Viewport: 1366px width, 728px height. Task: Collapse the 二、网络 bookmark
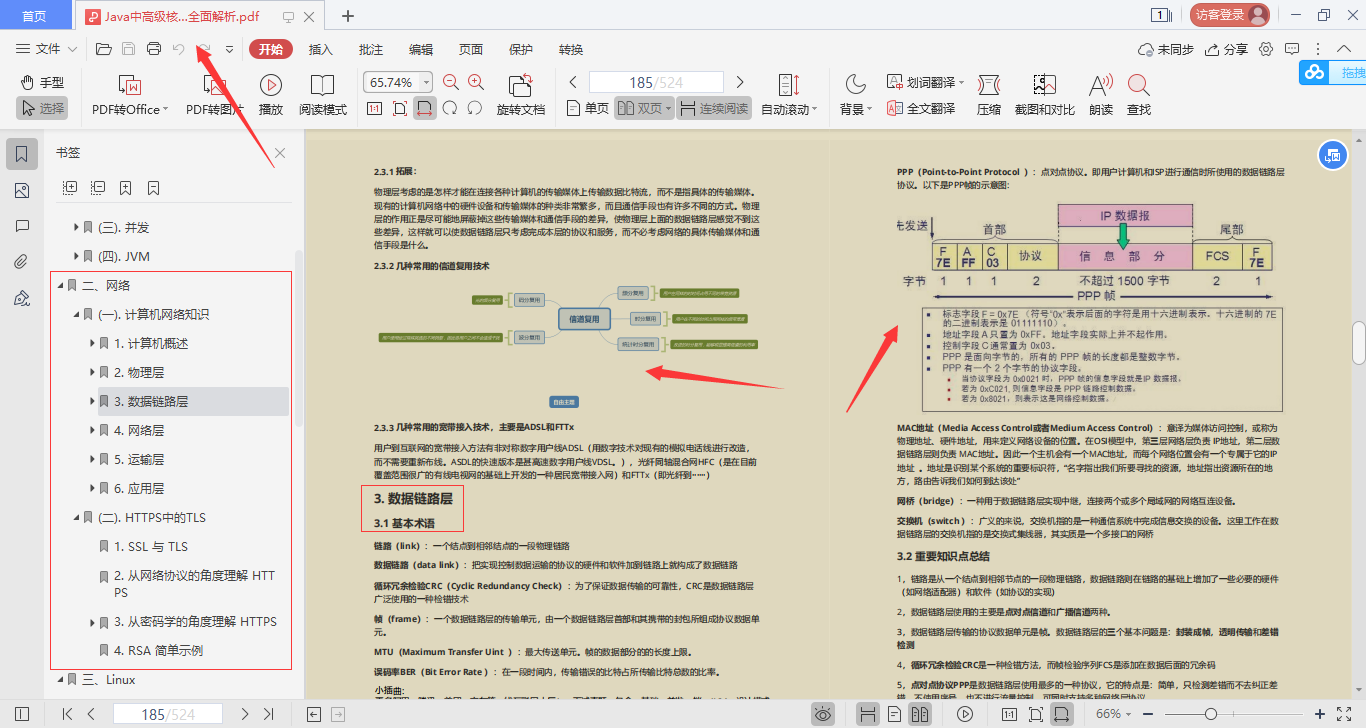point(60,285)
